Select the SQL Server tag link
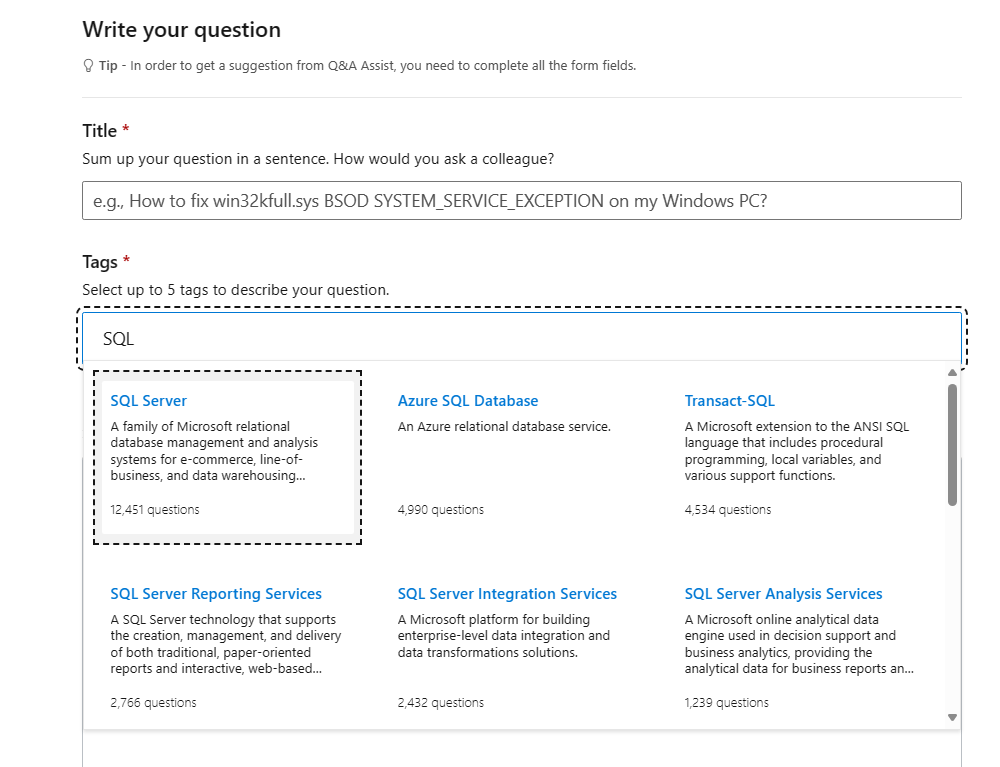This screenshot has height=767, width=1000. 148,400
